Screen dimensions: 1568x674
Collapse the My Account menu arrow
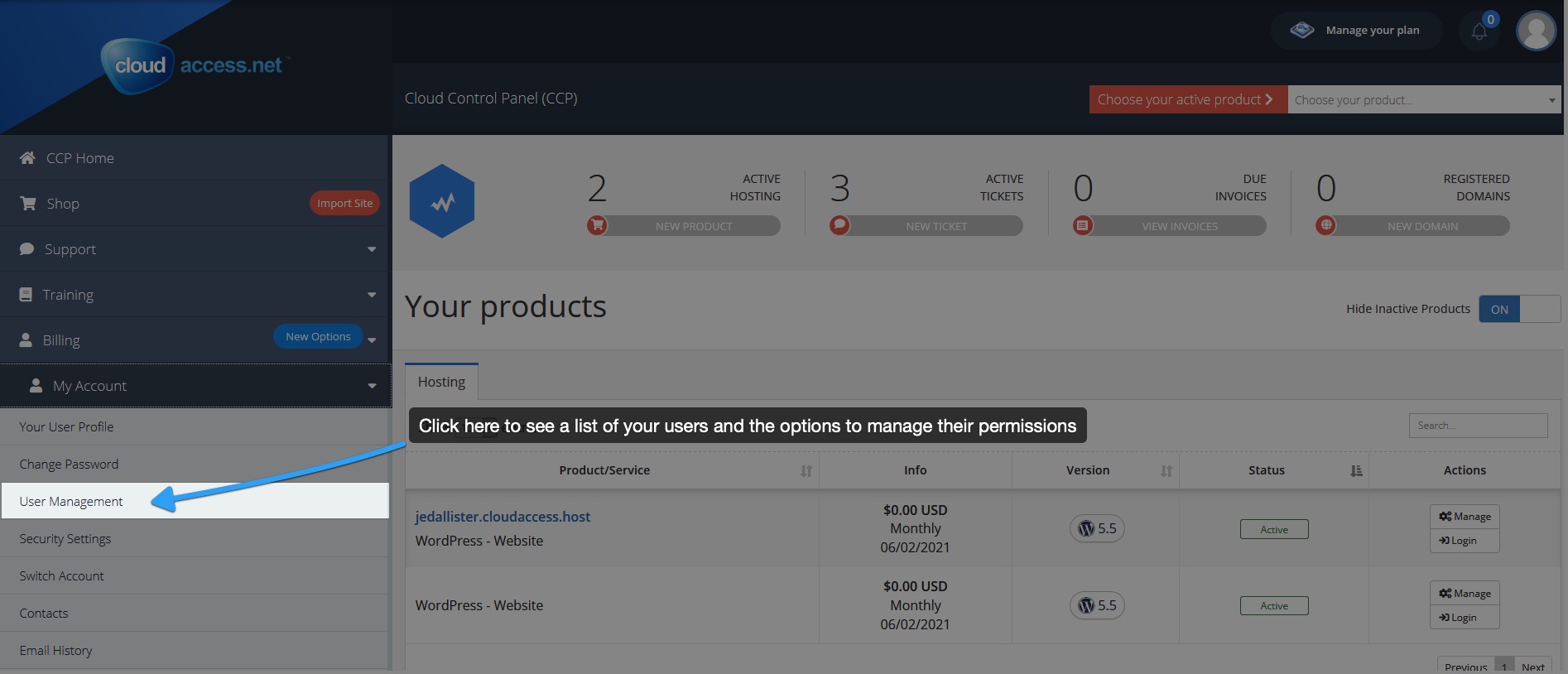tap(372, 386)
